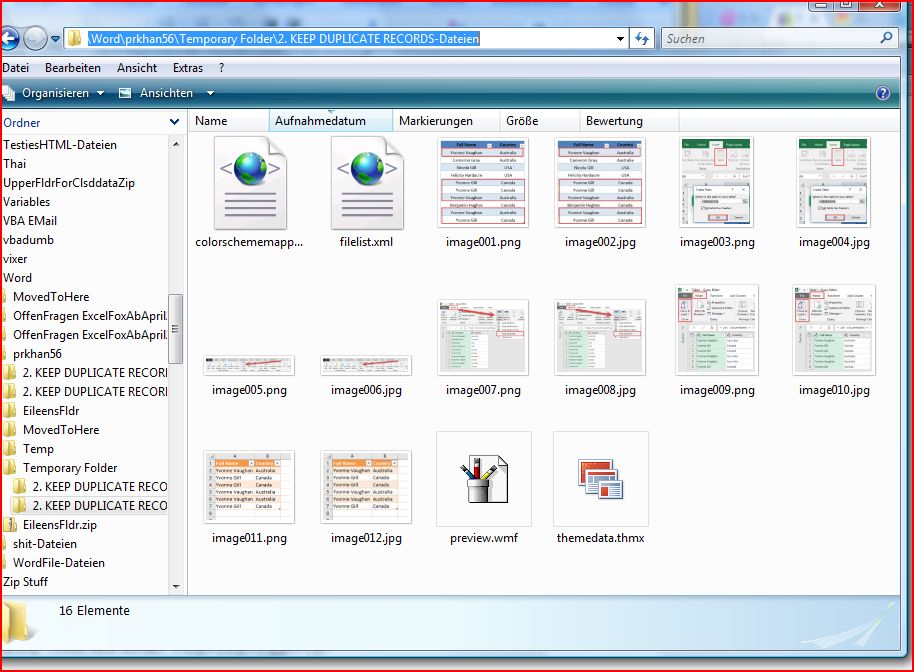Viewport: 914px width, 672px height.
Task: Open the shit-Dateien folder in tree
Action: tap(44, 544)
